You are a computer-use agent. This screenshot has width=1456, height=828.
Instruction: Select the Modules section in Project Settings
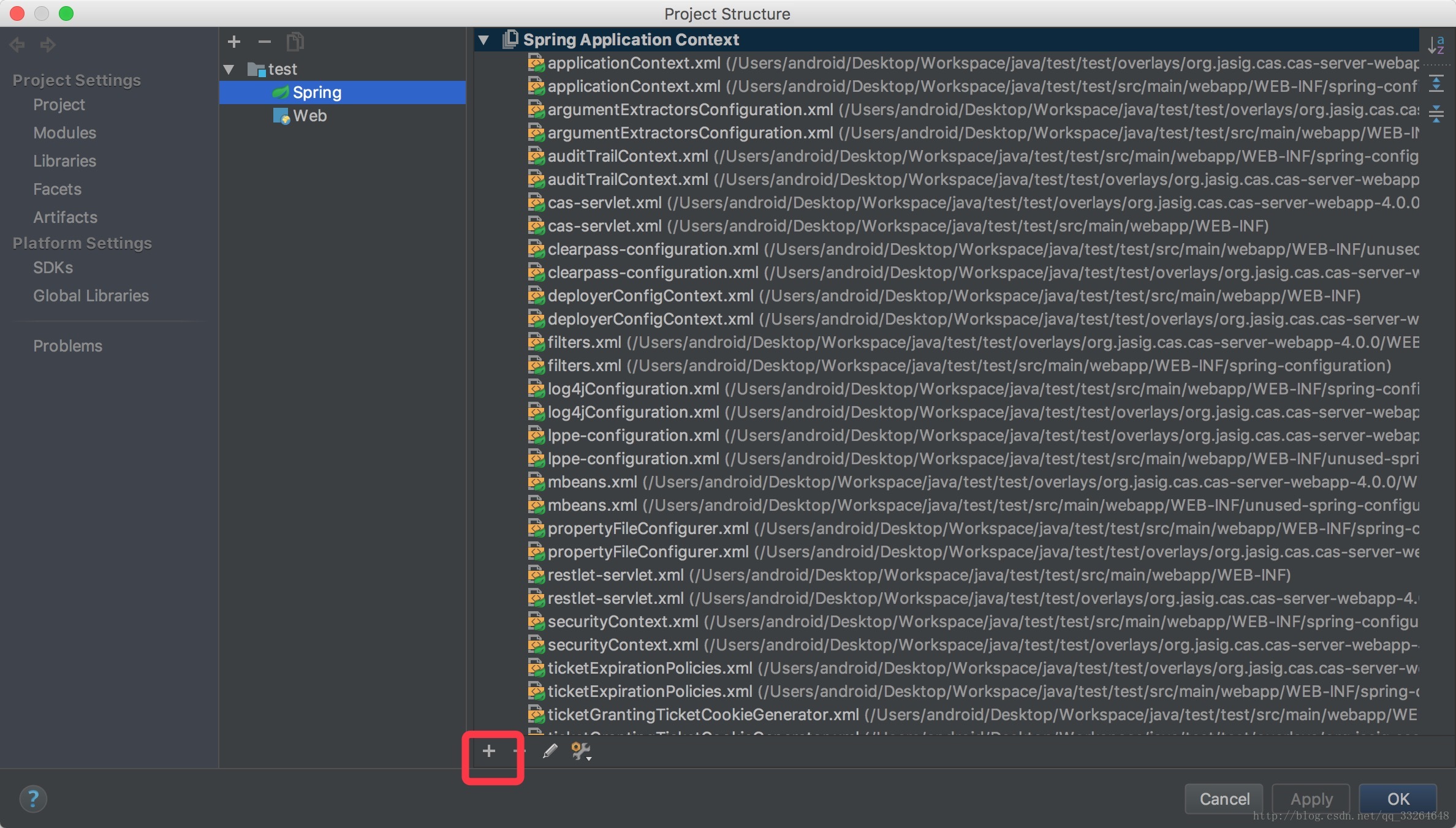coord(64,131)
